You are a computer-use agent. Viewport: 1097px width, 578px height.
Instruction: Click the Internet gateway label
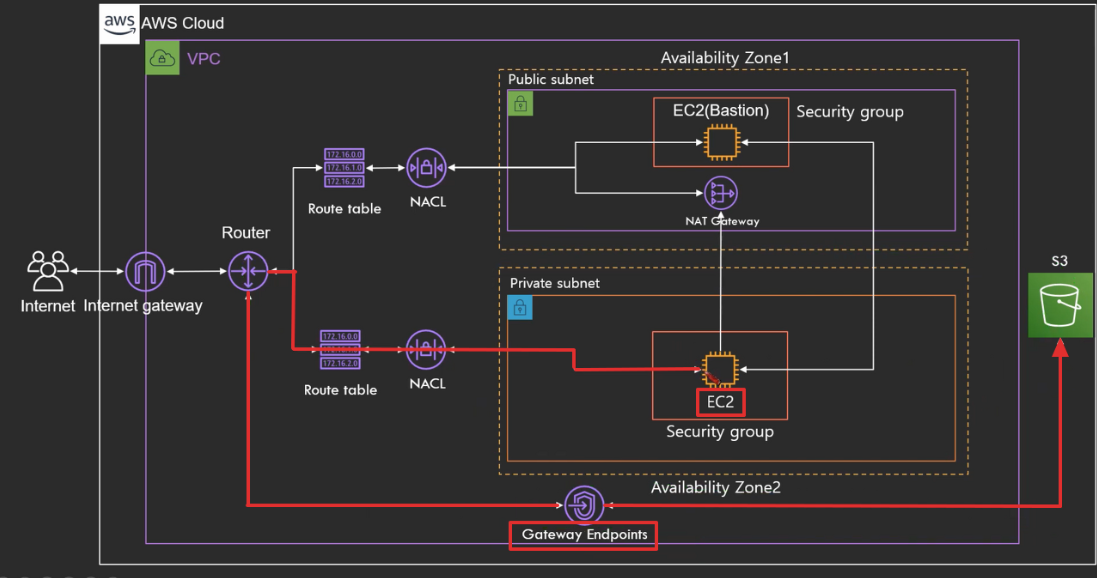(x=143, y=306)
